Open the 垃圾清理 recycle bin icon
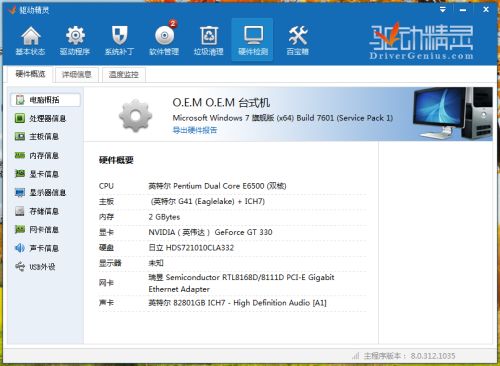Screen dimensions: 500x366 (209, 36)
